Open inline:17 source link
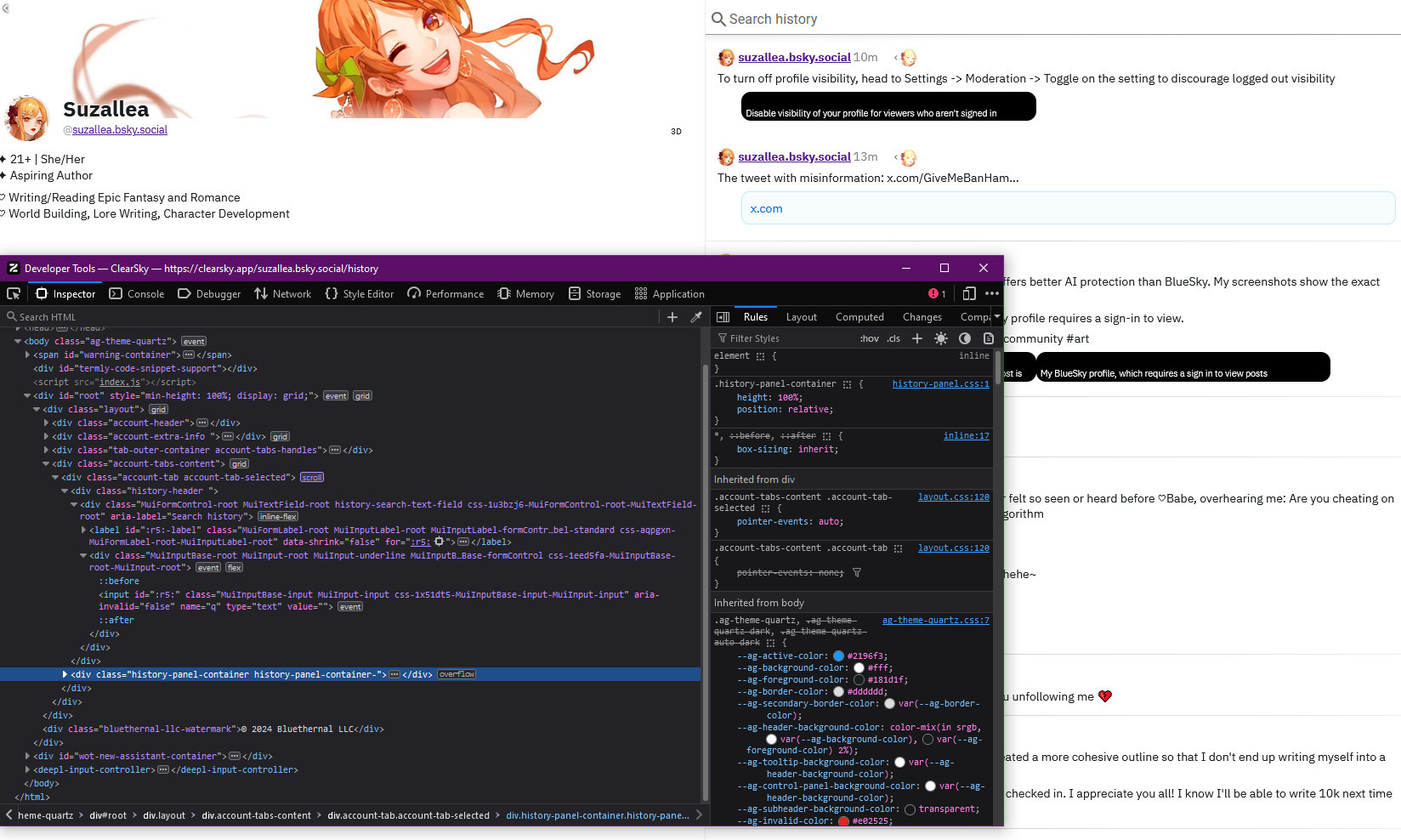 [966, 435]
